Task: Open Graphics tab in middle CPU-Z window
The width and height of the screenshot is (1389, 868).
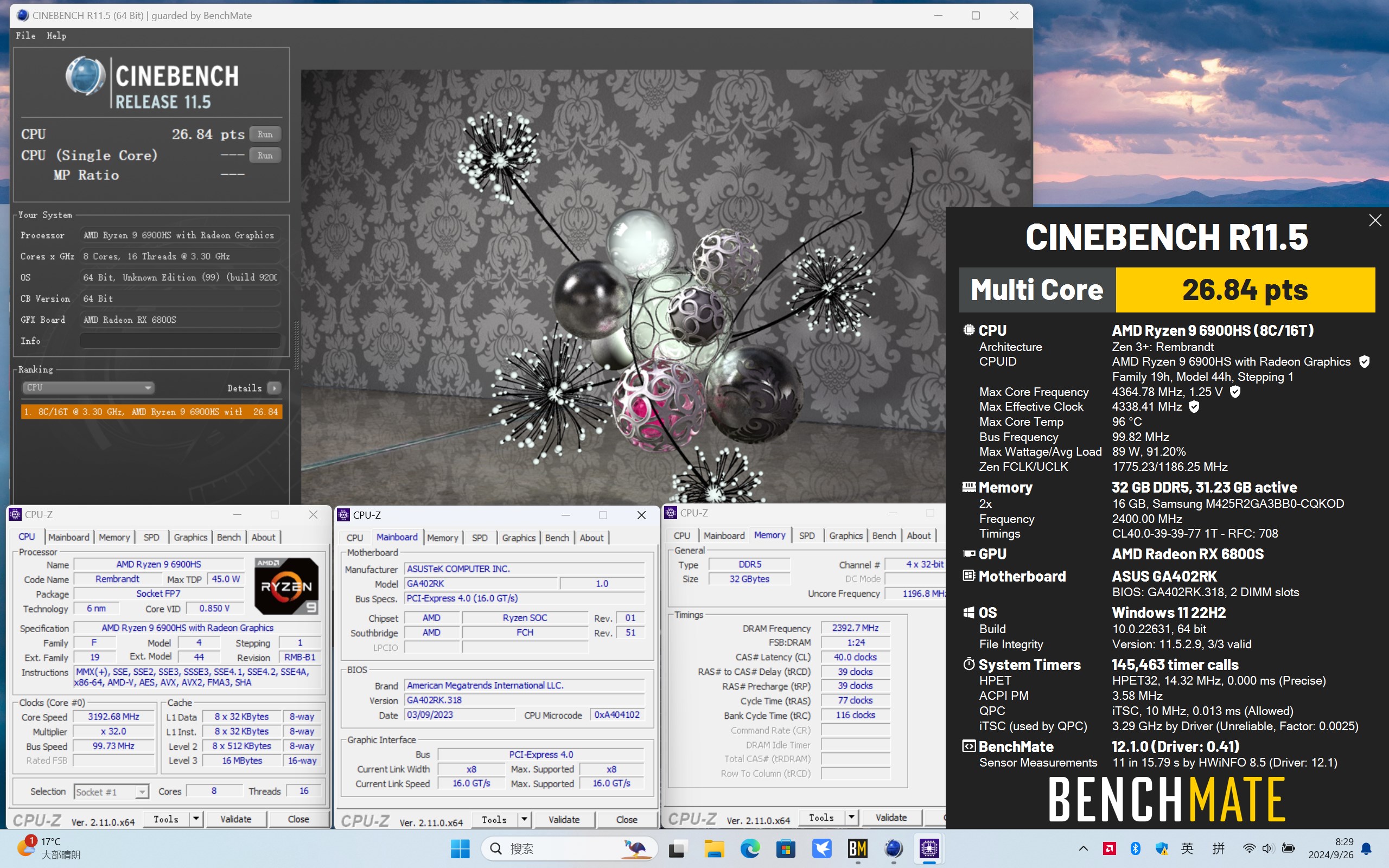Action: 519,538
